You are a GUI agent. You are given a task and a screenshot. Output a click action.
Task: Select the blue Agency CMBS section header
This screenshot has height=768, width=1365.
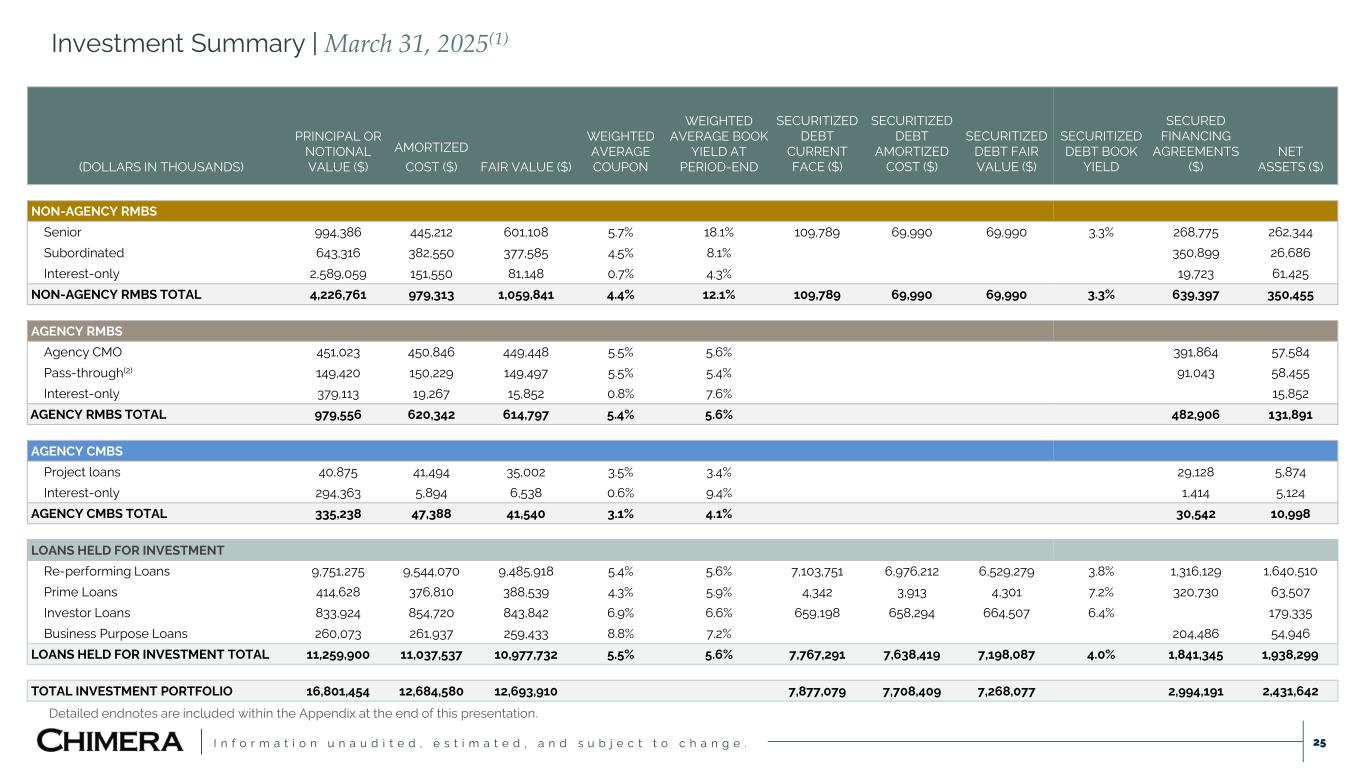tap(76, 451)
